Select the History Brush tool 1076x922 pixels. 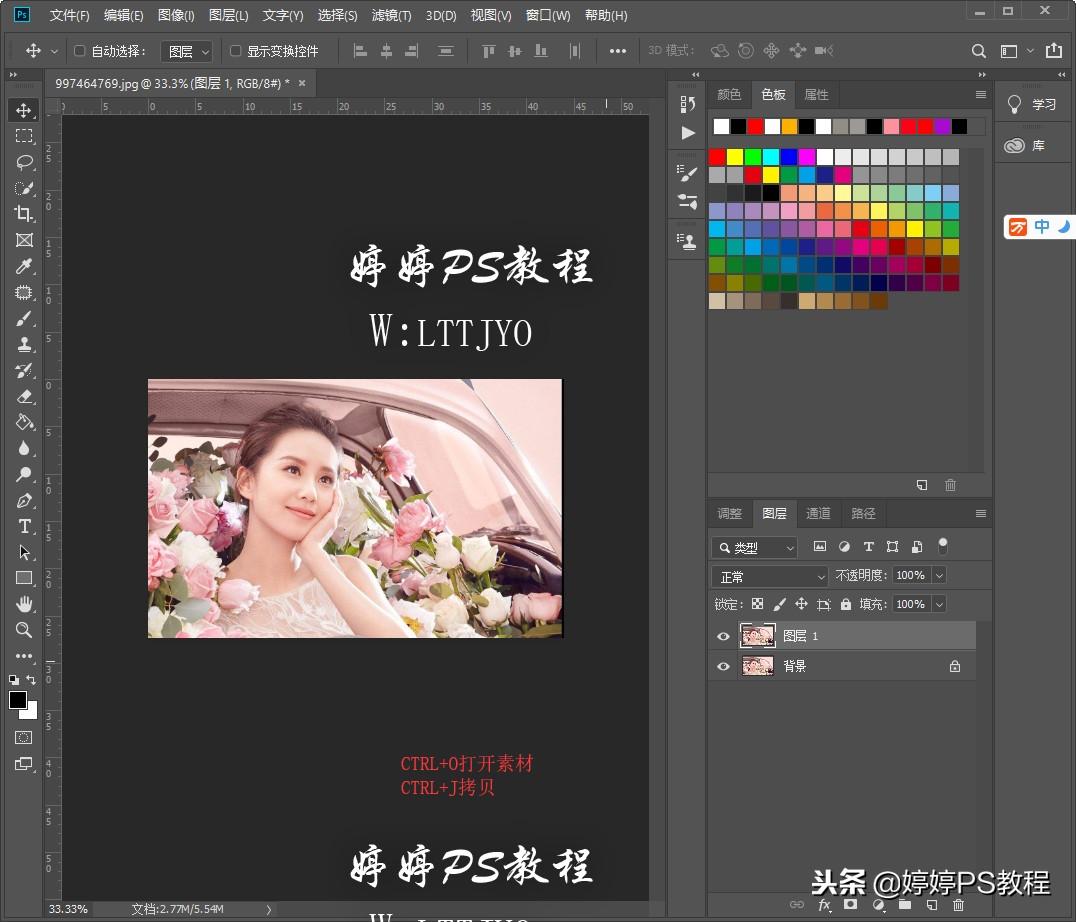(x=24, y=370)
